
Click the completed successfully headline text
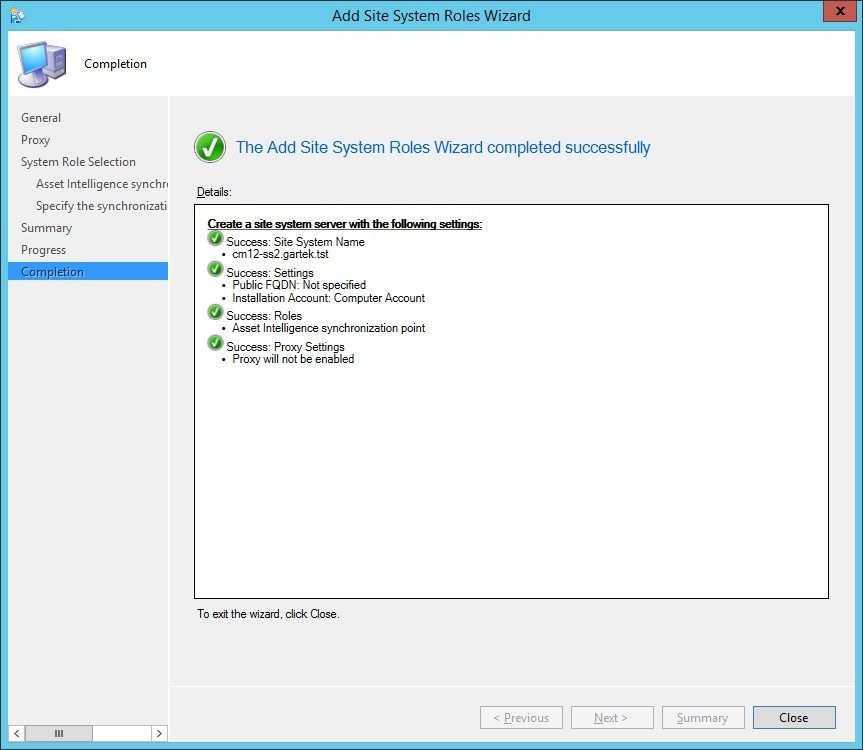click(443, 147)
